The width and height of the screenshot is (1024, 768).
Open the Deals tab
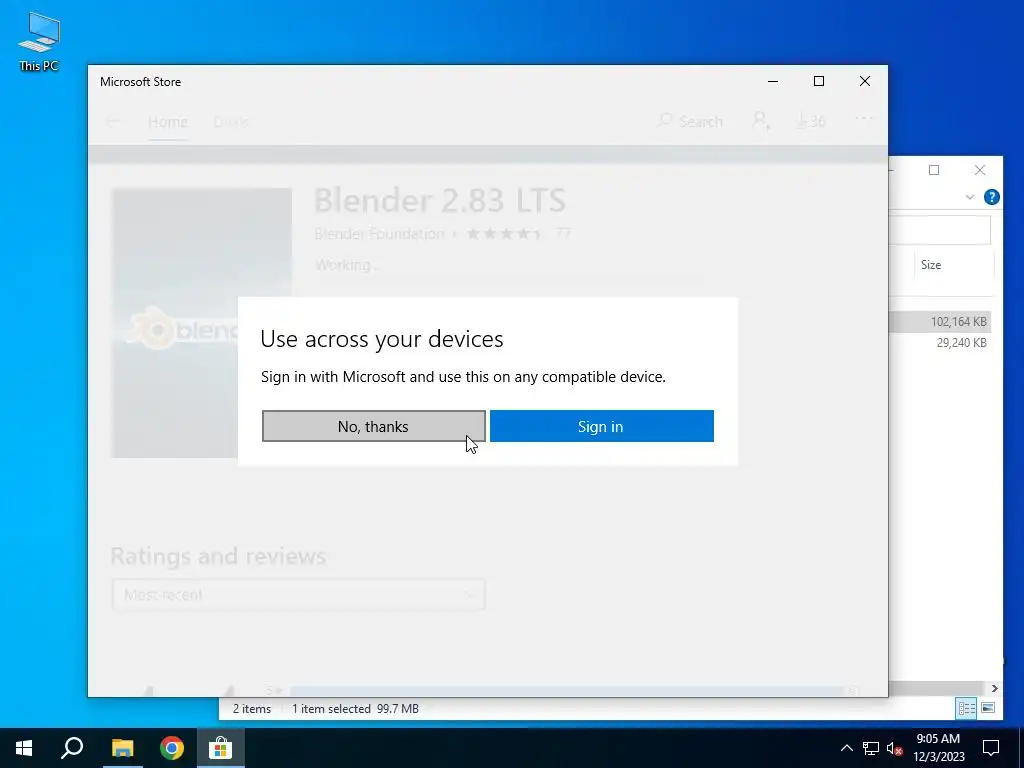(x=231, y=122)
